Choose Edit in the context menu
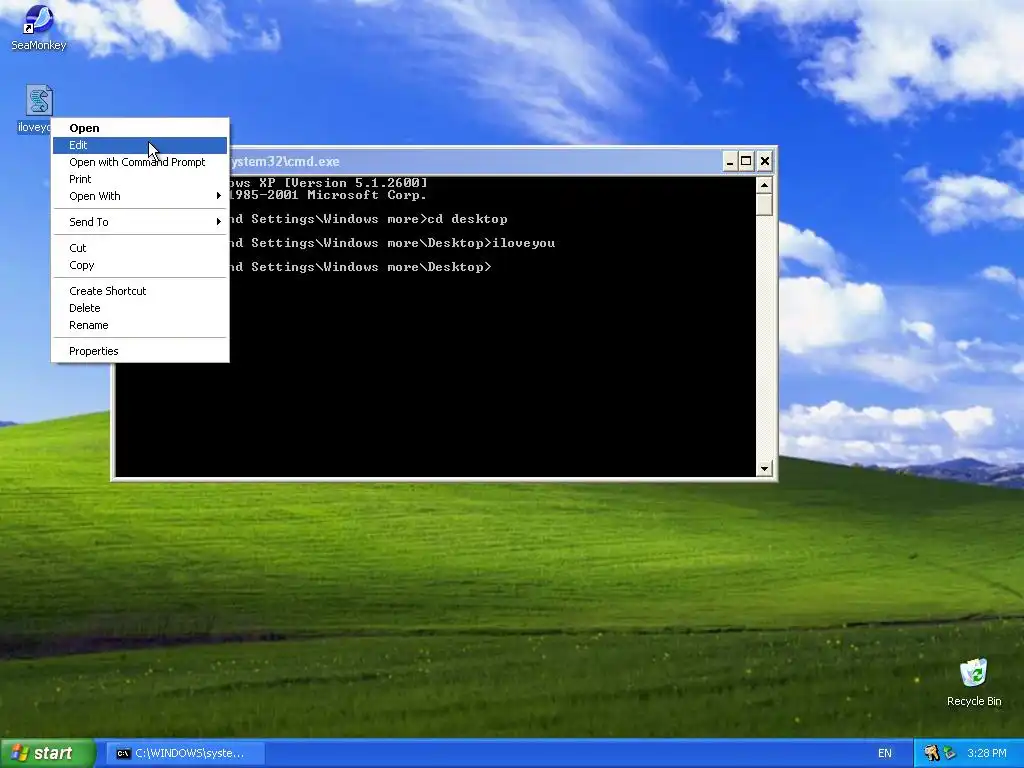 click(140, 145)
